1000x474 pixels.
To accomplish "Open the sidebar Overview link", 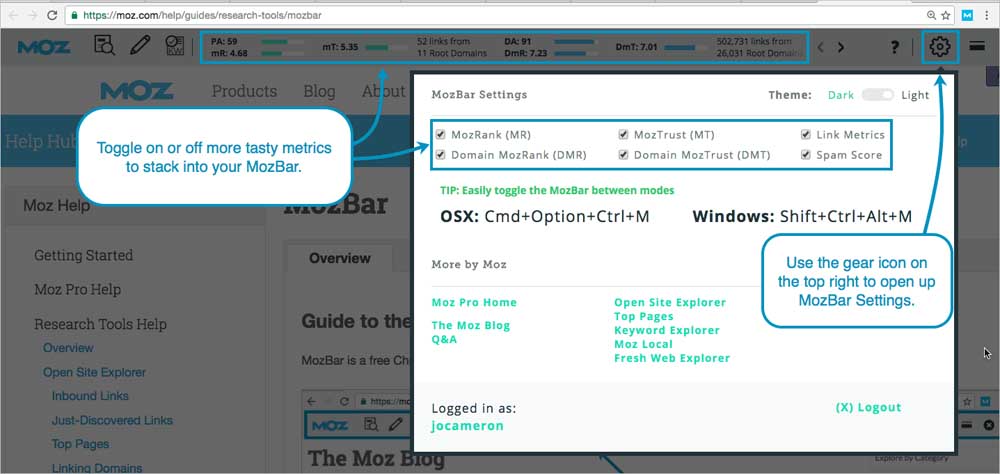I will [x=68, y=348].
